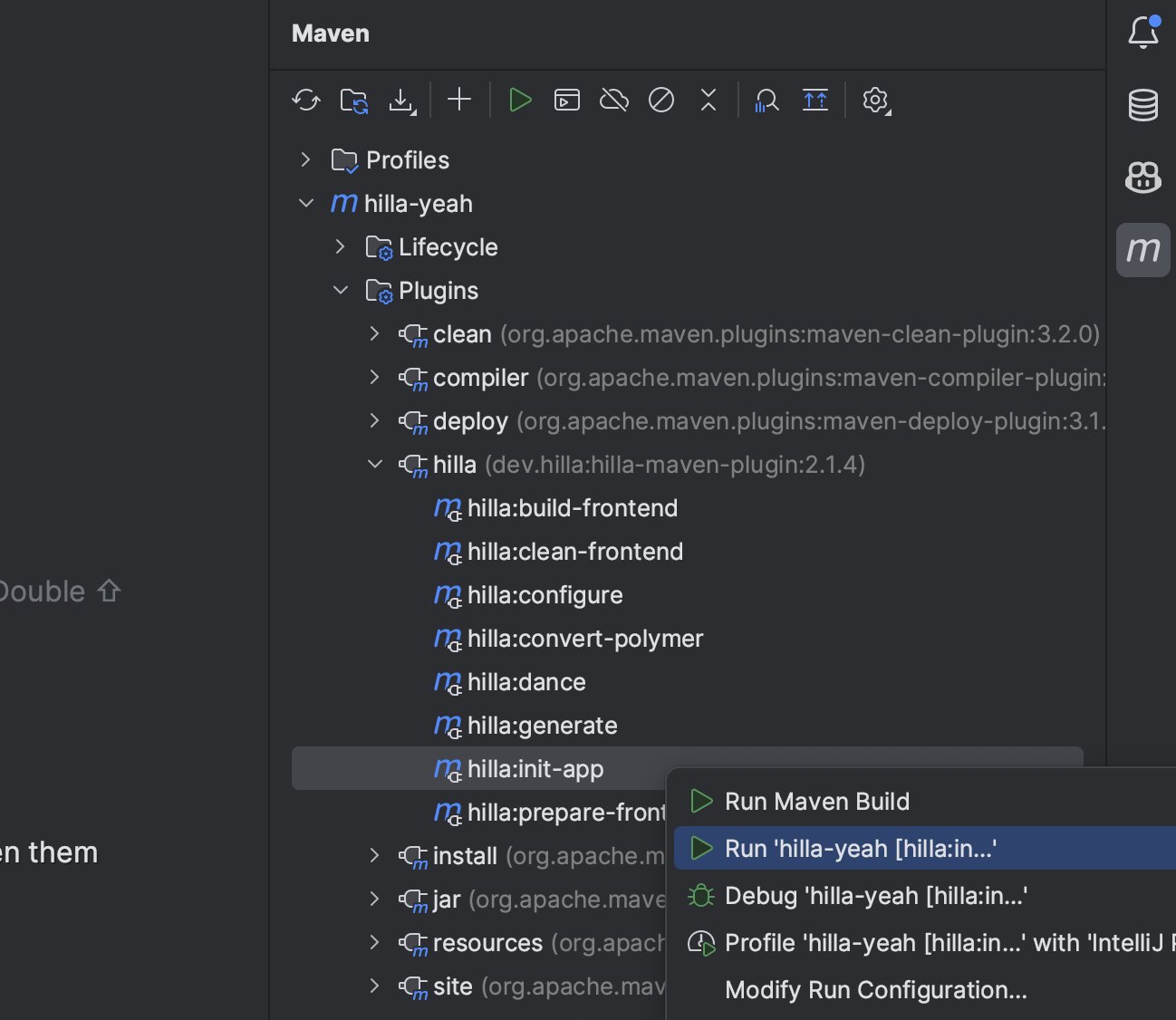Click the Maven panel title
The width and height of the screenshot is (1176, 1020).
(331, 34)
